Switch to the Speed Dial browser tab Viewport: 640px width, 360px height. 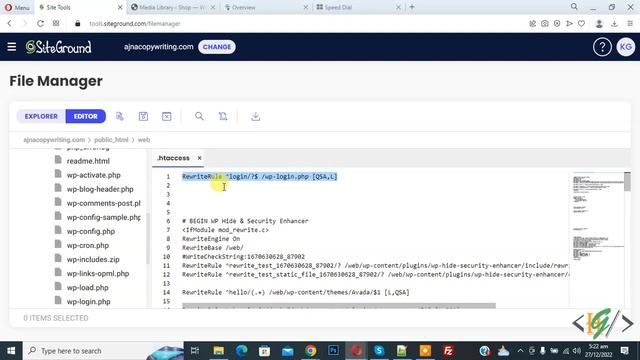[x=357, y=7]
